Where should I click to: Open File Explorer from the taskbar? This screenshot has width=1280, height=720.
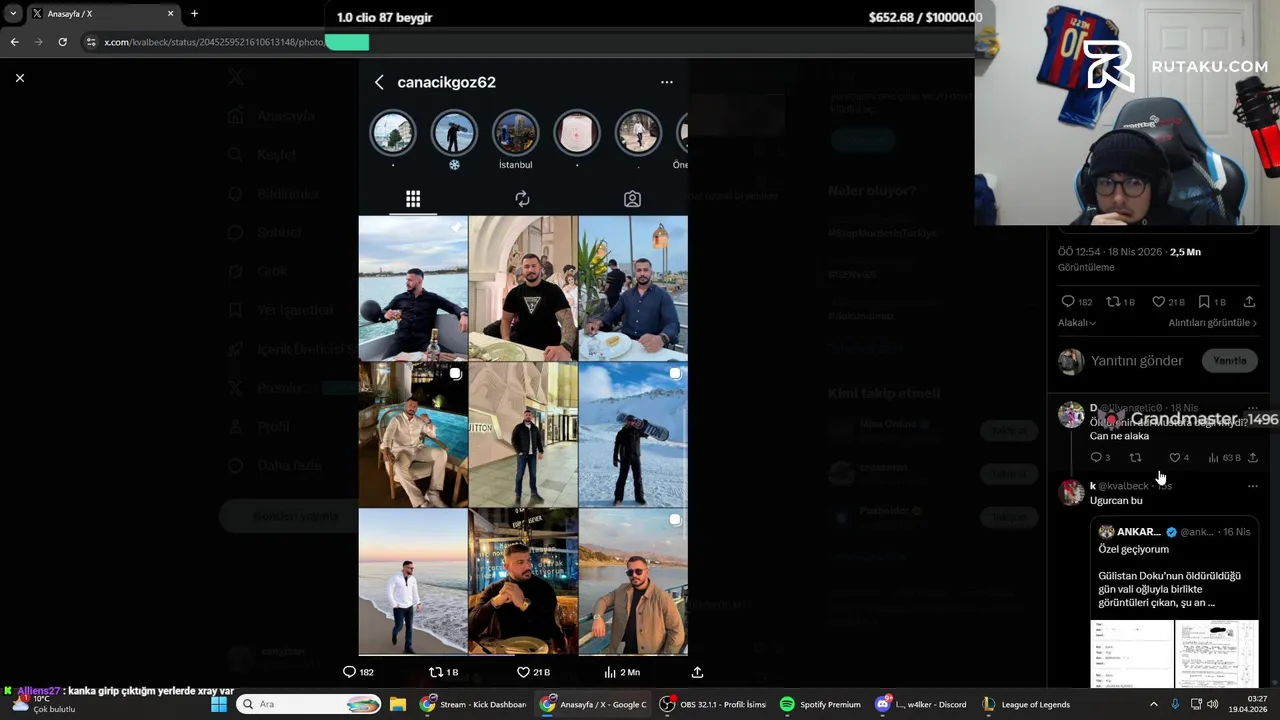tap(397, 704)
